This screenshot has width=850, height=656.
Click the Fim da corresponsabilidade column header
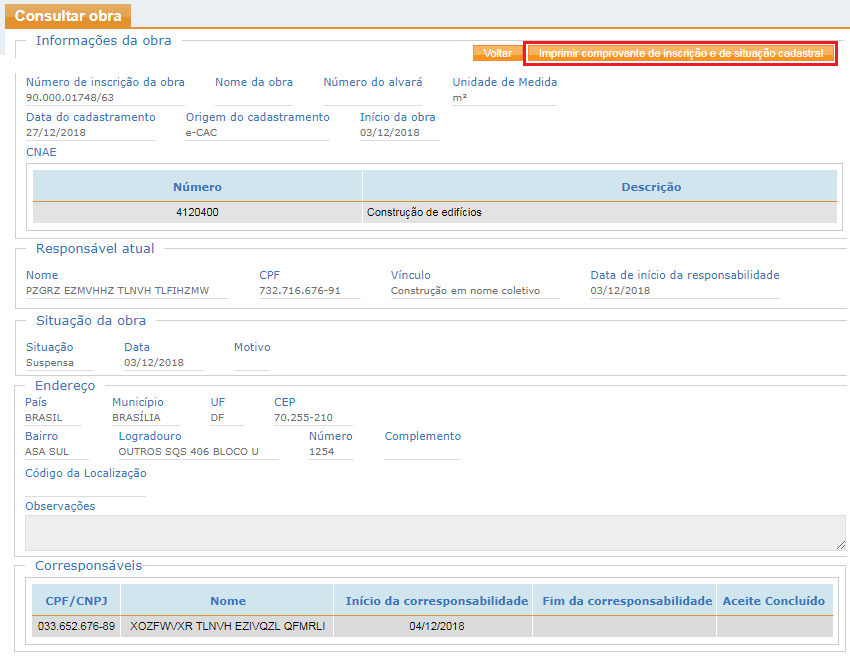click(x=625, y=601)
